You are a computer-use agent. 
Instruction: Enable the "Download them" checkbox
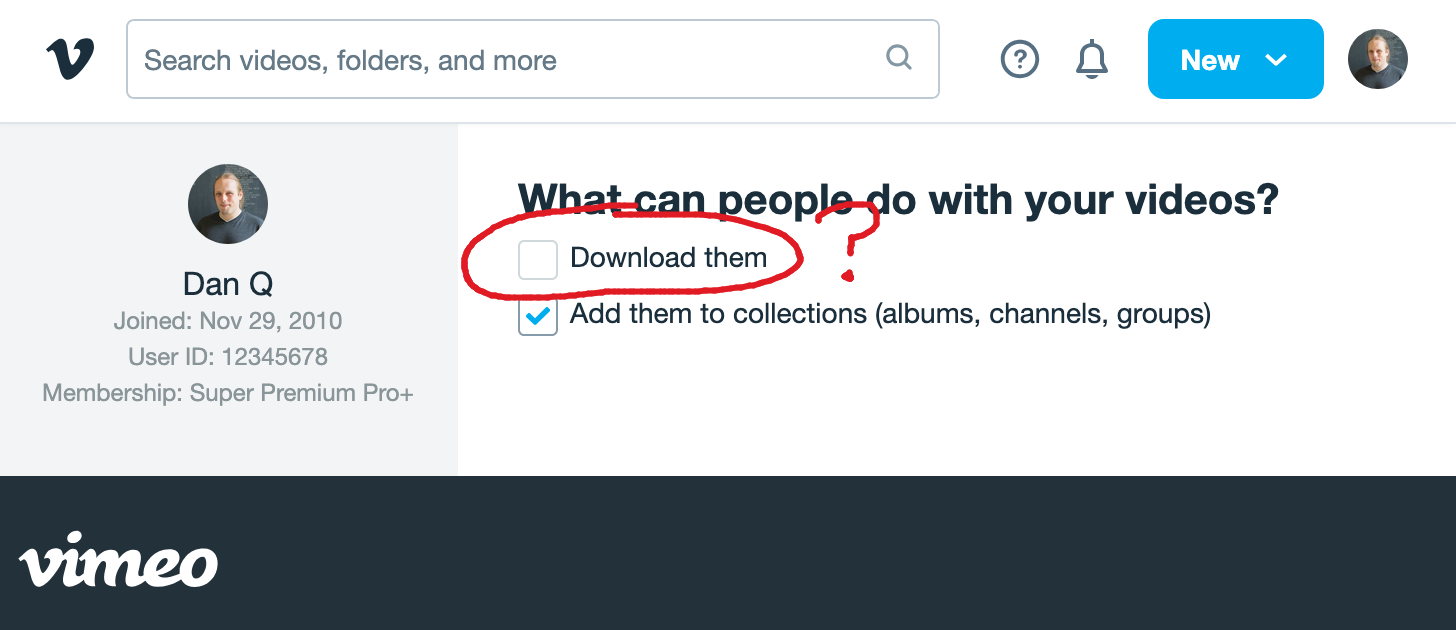point(538,260)
